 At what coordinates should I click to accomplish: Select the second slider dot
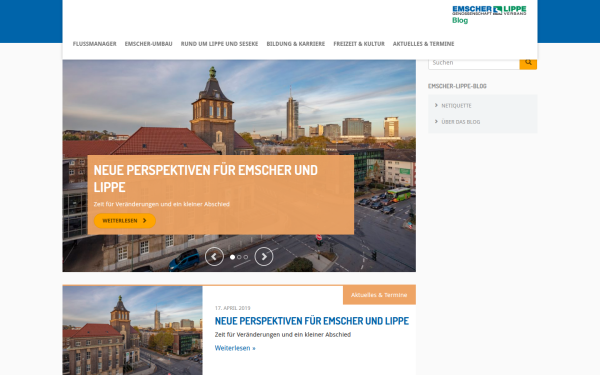tap(239, 257)
